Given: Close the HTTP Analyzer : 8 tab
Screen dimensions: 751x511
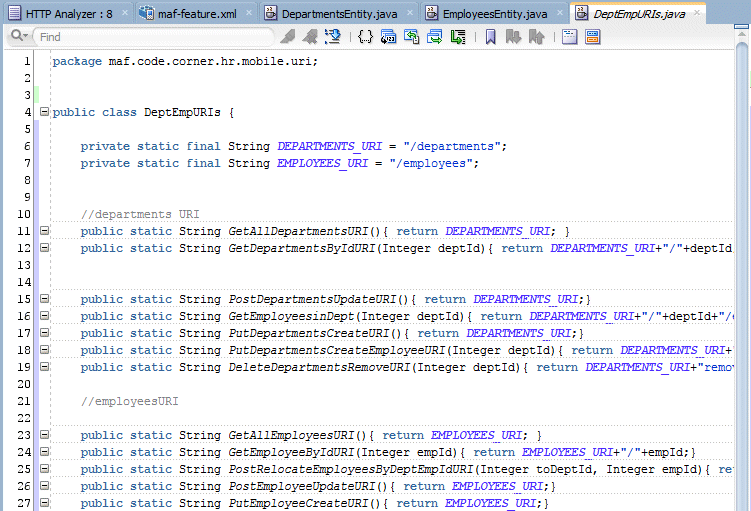Looking at the screenshot, I should 125,13.
